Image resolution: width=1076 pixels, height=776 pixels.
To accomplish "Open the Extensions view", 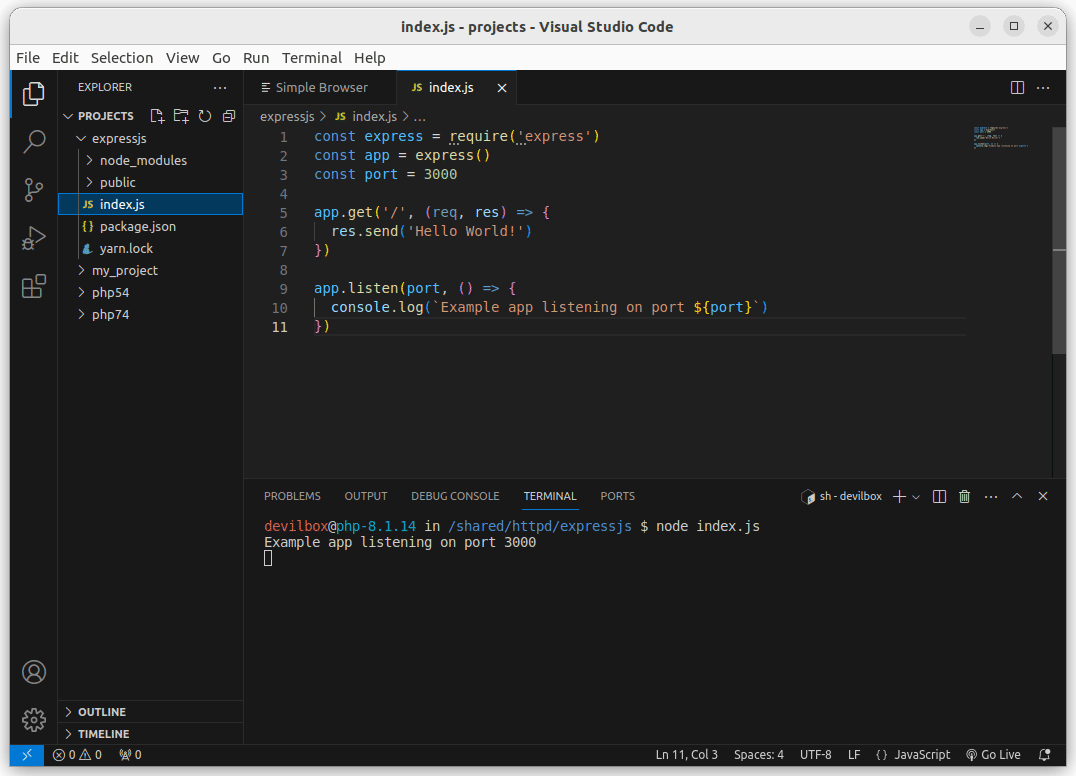I will coord(34,287).
